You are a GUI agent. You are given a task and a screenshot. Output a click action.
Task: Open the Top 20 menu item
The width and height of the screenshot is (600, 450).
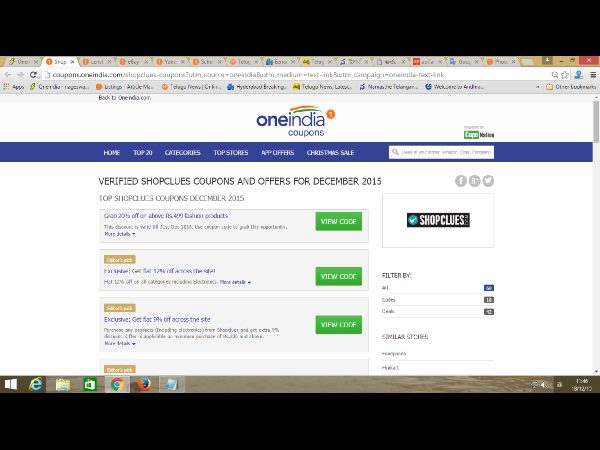(x=142, y=153)
